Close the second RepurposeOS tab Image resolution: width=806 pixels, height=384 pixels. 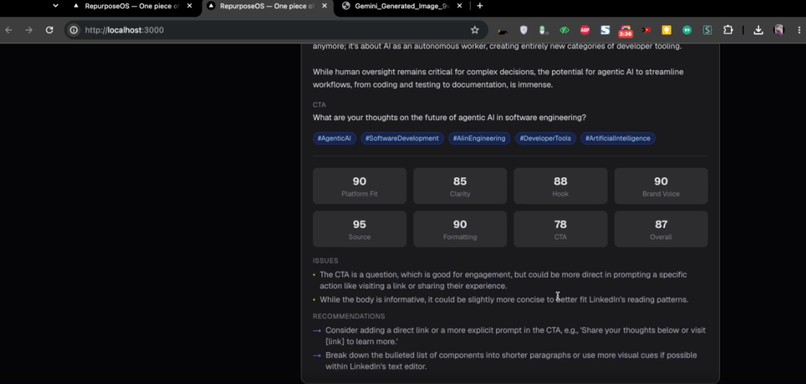coord(324,6)
